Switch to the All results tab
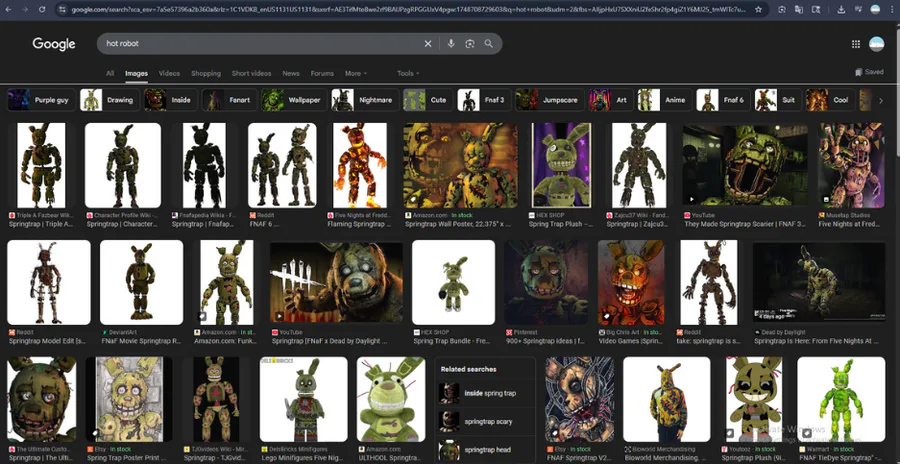 pyautogui.click(x=110, y=74)
